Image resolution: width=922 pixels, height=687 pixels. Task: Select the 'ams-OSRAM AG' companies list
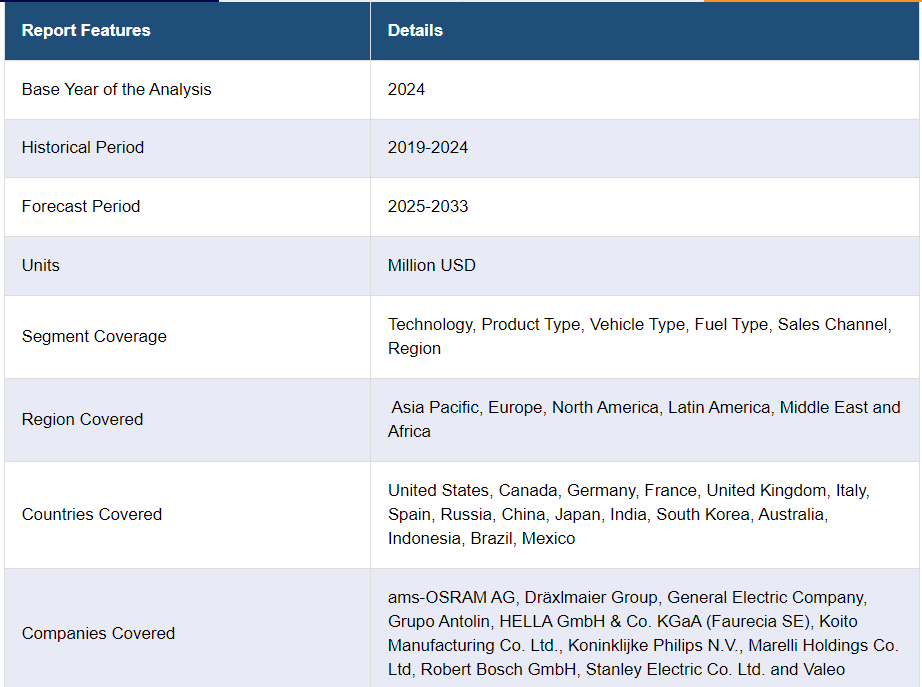pos(643,633)
